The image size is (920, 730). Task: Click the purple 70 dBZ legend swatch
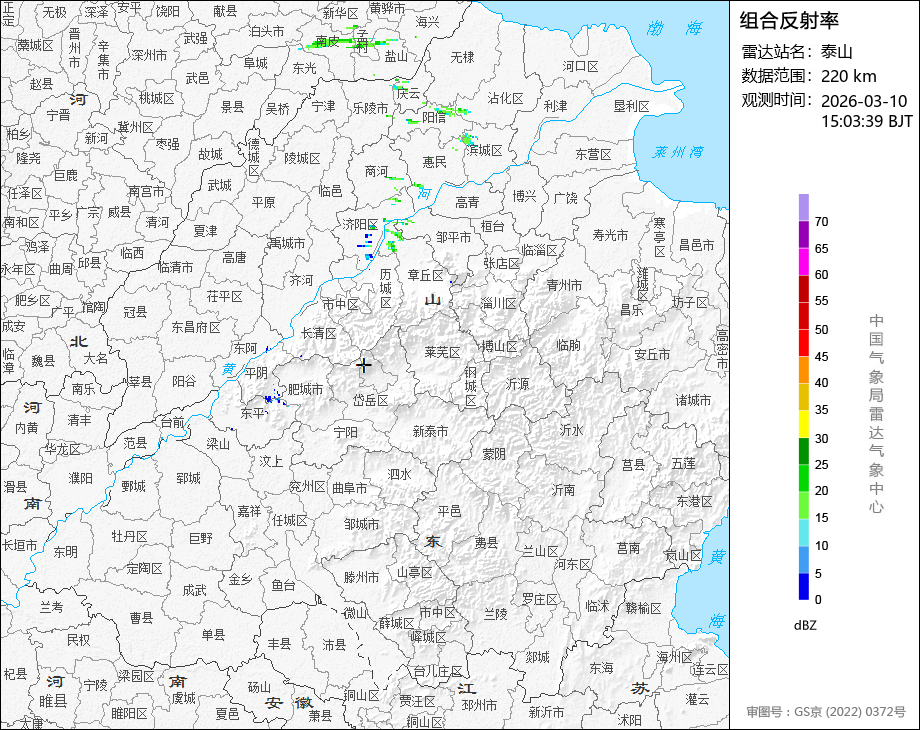804,207
